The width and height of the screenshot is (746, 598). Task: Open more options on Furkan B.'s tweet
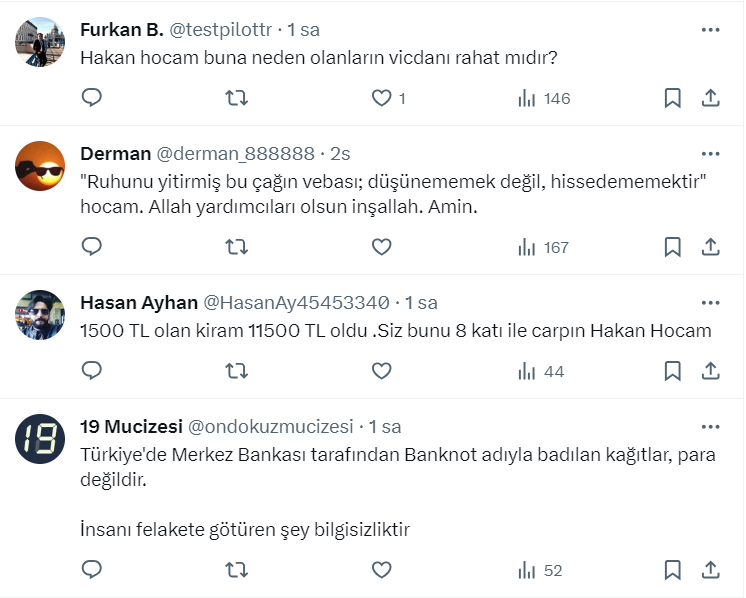(710, 30)
